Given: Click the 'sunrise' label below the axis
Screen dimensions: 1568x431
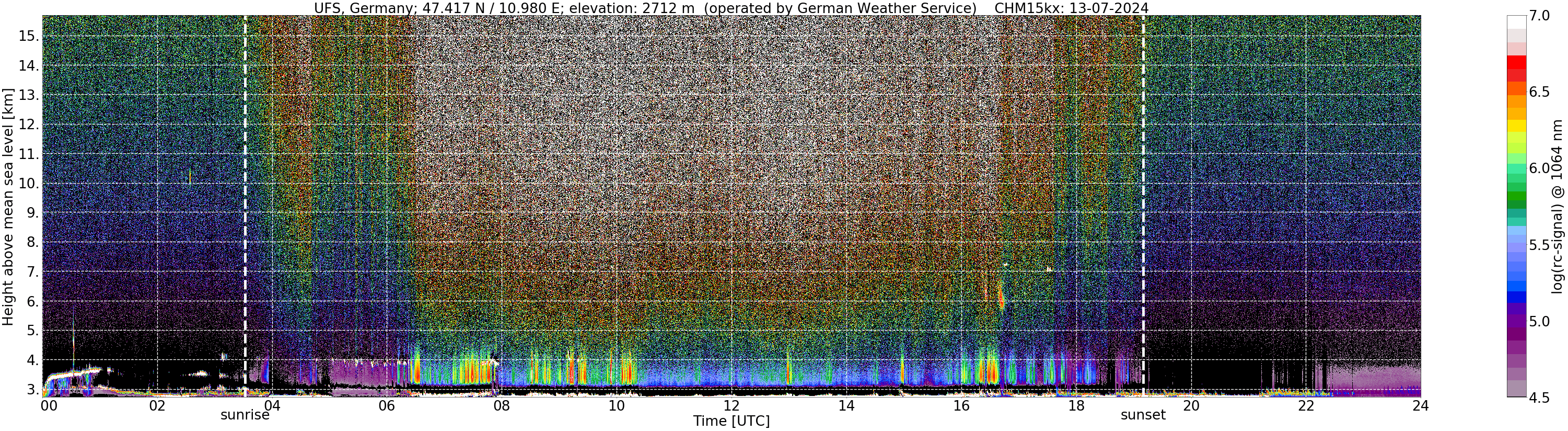Looking at the screenshot, I should (x=245, y=415).
